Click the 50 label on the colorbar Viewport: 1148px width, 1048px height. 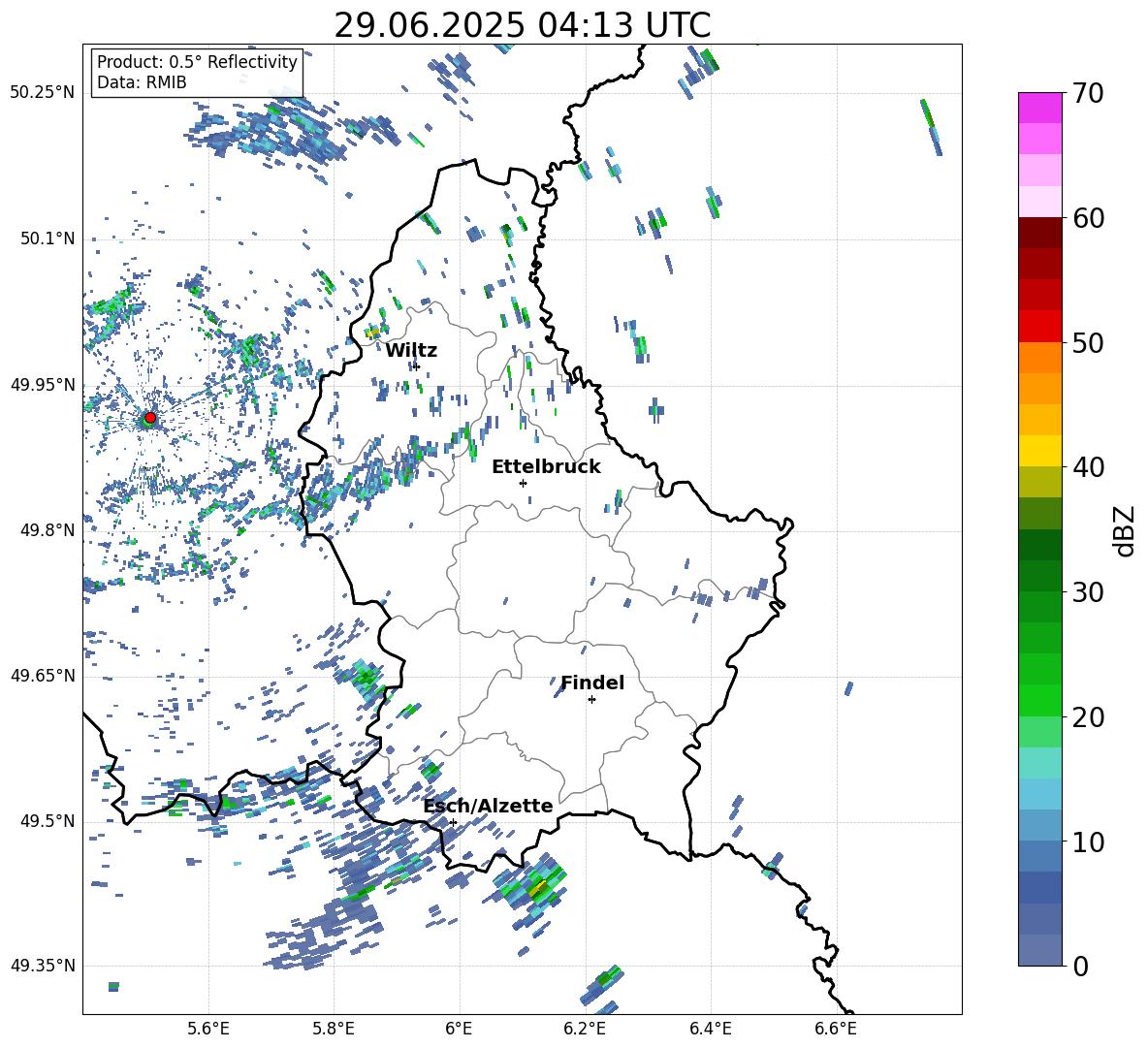[x=1089, y=342]
